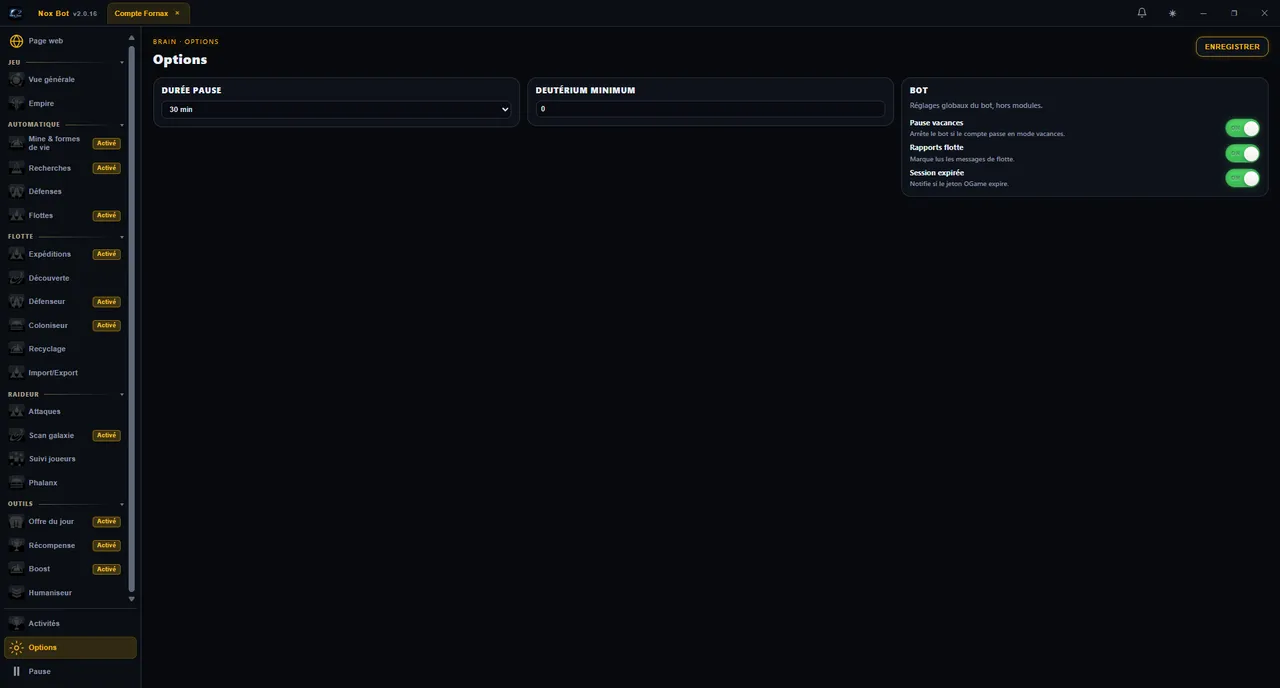Click the Attaques sidebar icon
Screen dimensions: 1280x688
(x=16, y=411)
